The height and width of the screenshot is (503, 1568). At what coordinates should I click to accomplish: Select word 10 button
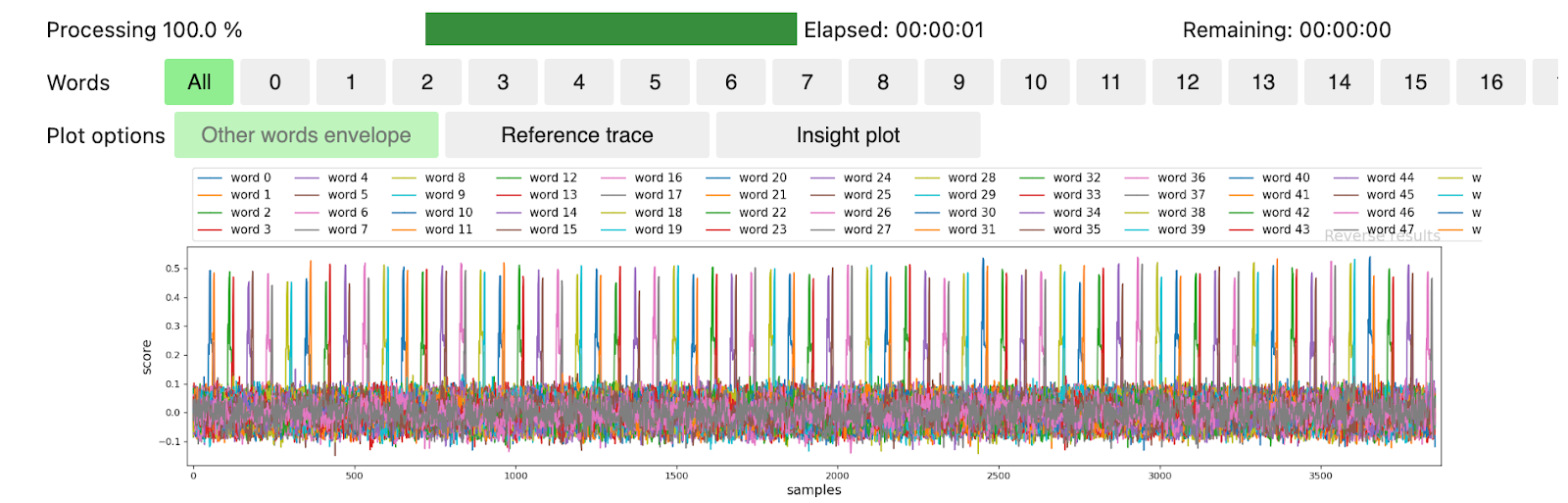tap(1035, 82)
